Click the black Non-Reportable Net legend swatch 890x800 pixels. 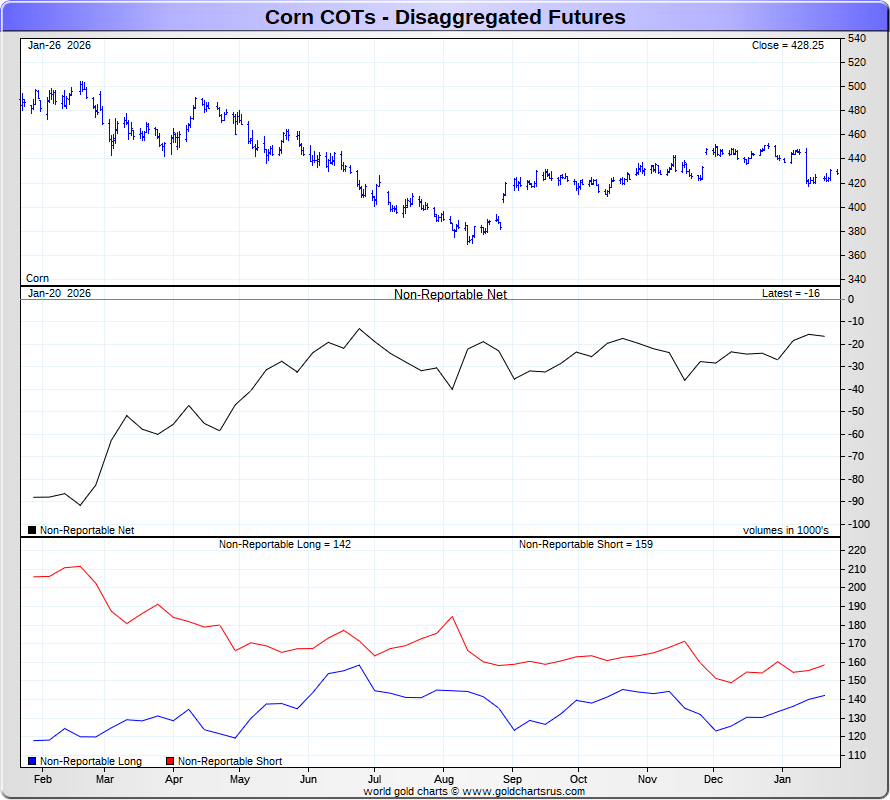click(32, 530)
